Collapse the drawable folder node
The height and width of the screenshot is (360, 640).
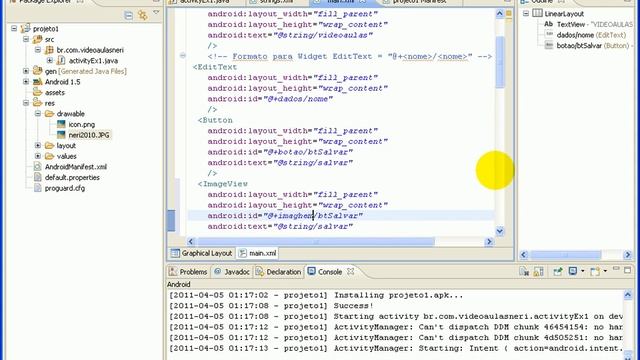coord(38,113)
